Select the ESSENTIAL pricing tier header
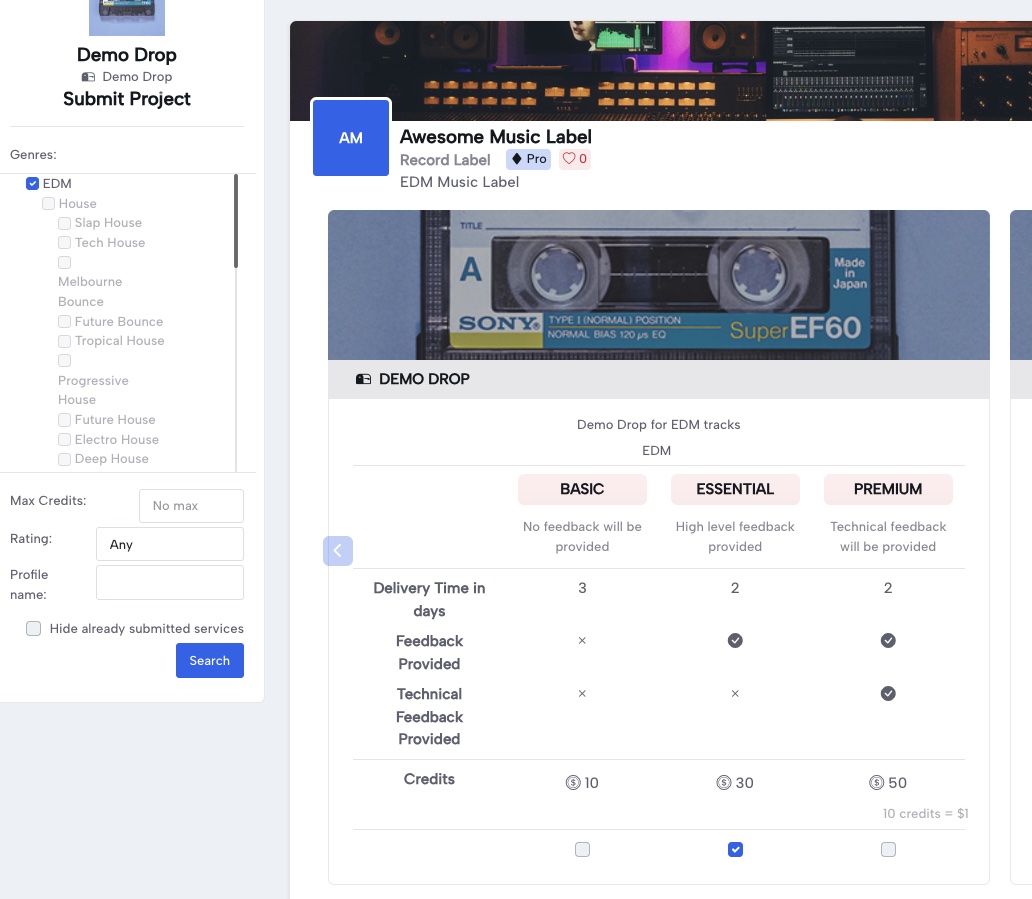This screenshot has height=899, width=1032. (735, 489)
